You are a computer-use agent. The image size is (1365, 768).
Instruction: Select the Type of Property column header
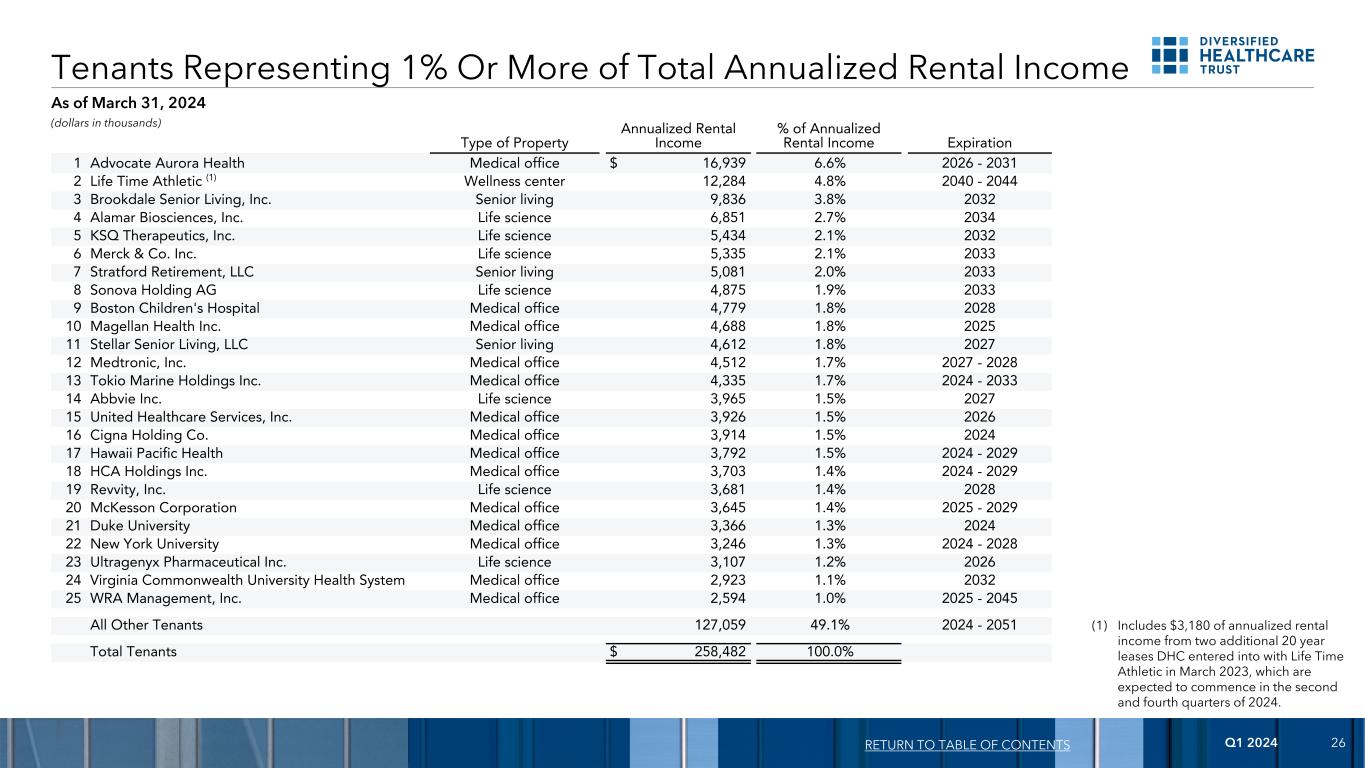(514, 143)
